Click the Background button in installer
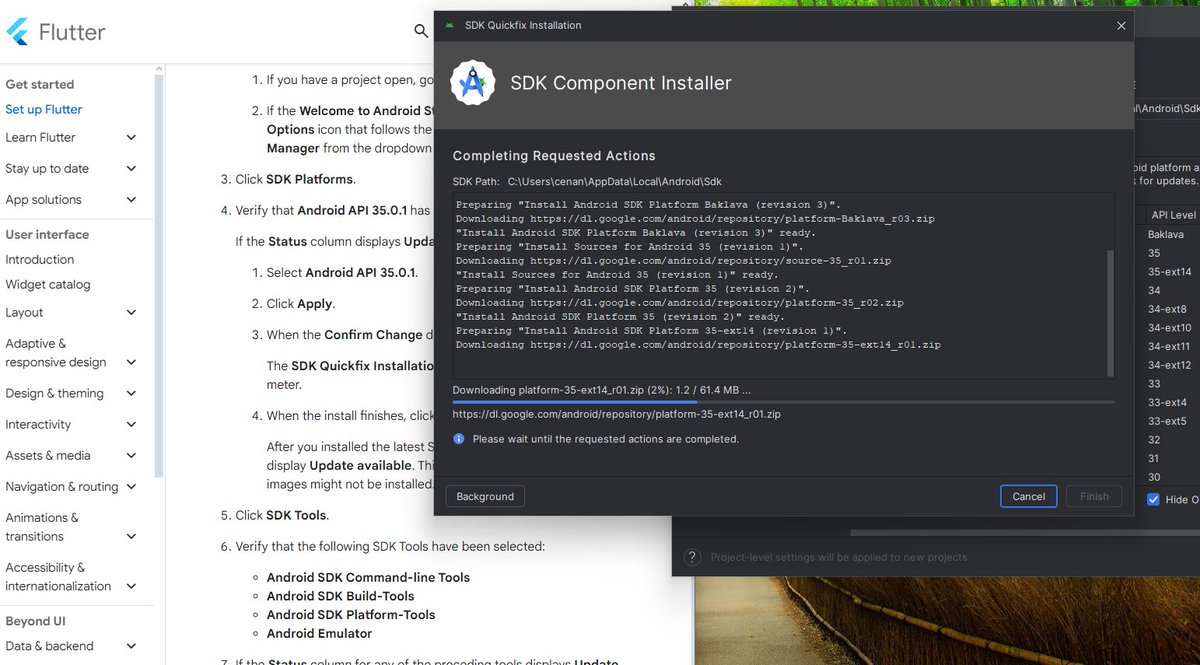The image size is (1200, 665). point(485,497)
